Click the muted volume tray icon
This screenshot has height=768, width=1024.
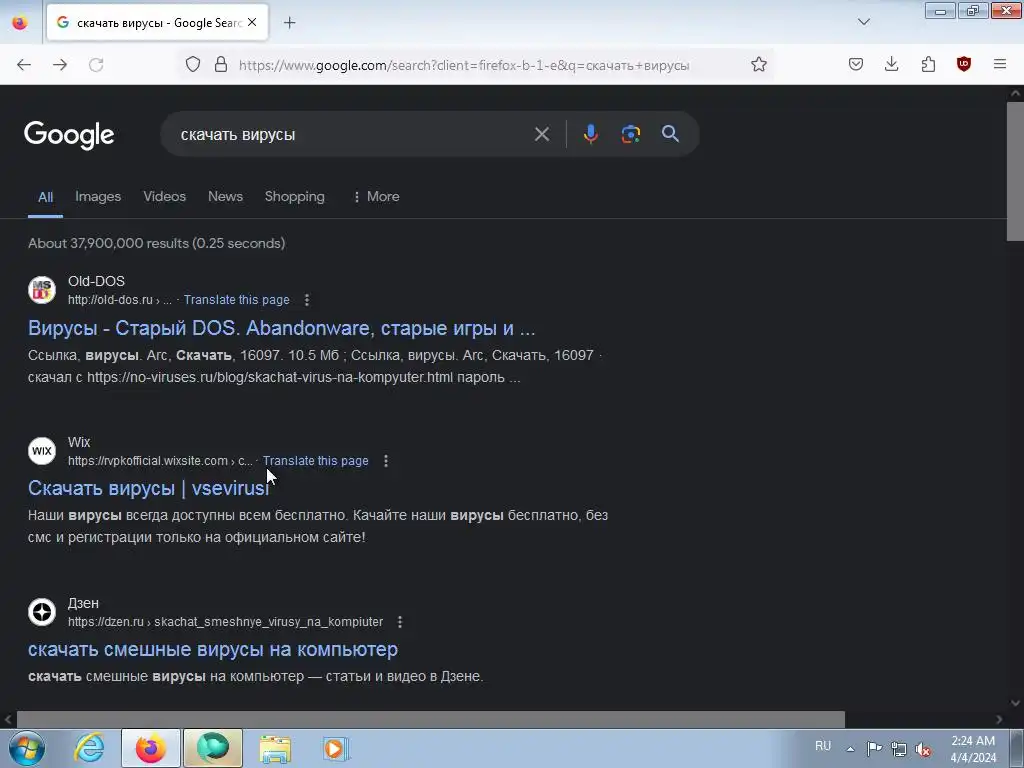coord(923,749)
